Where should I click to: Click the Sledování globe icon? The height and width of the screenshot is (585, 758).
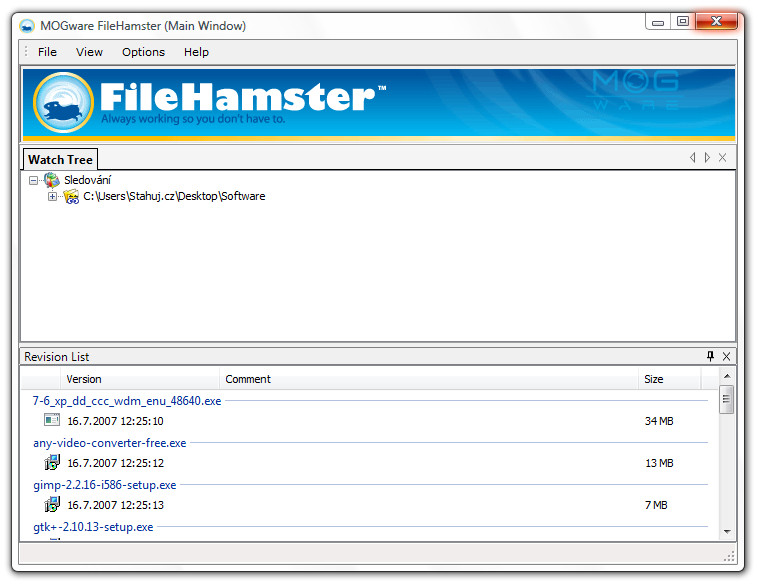tap(52, 180)
